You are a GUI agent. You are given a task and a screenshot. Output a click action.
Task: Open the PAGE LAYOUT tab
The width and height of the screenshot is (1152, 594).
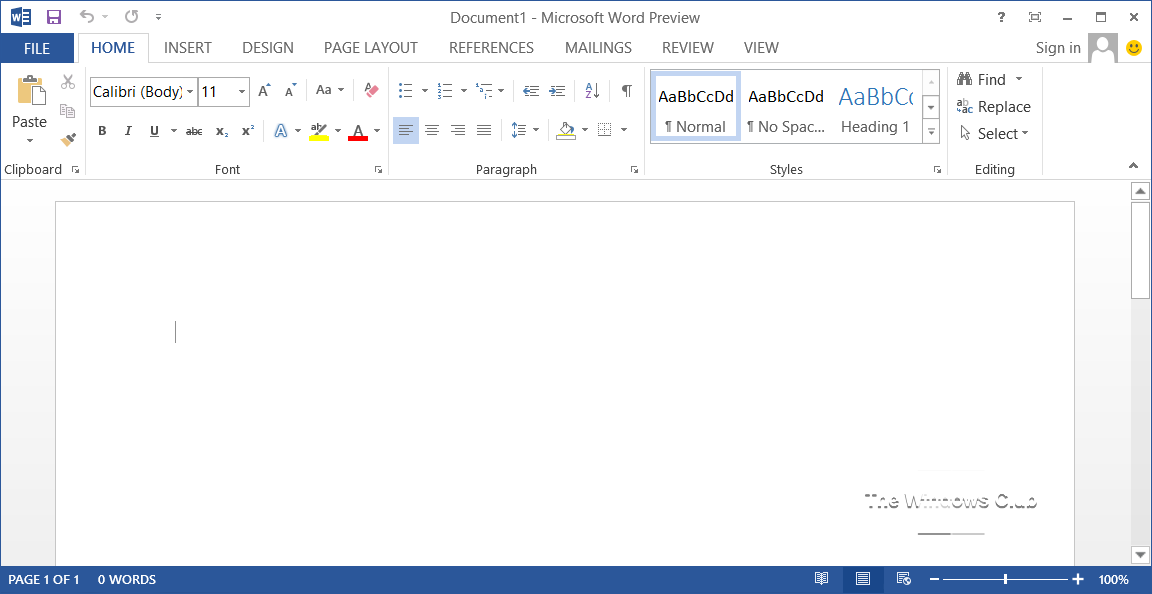tap(371, 48)
